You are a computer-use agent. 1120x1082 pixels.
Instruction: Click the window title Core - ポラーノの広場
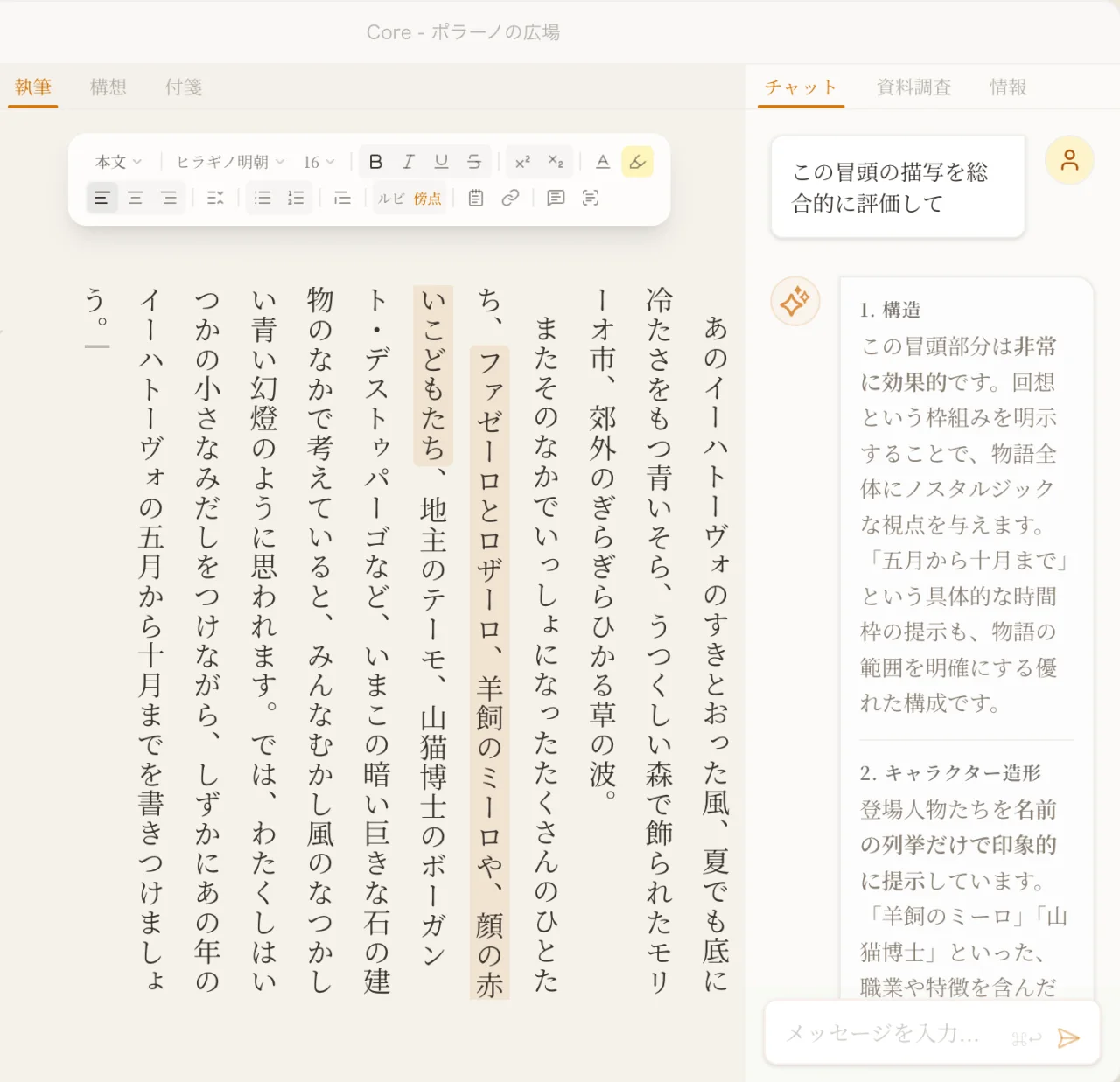(463, 32)
